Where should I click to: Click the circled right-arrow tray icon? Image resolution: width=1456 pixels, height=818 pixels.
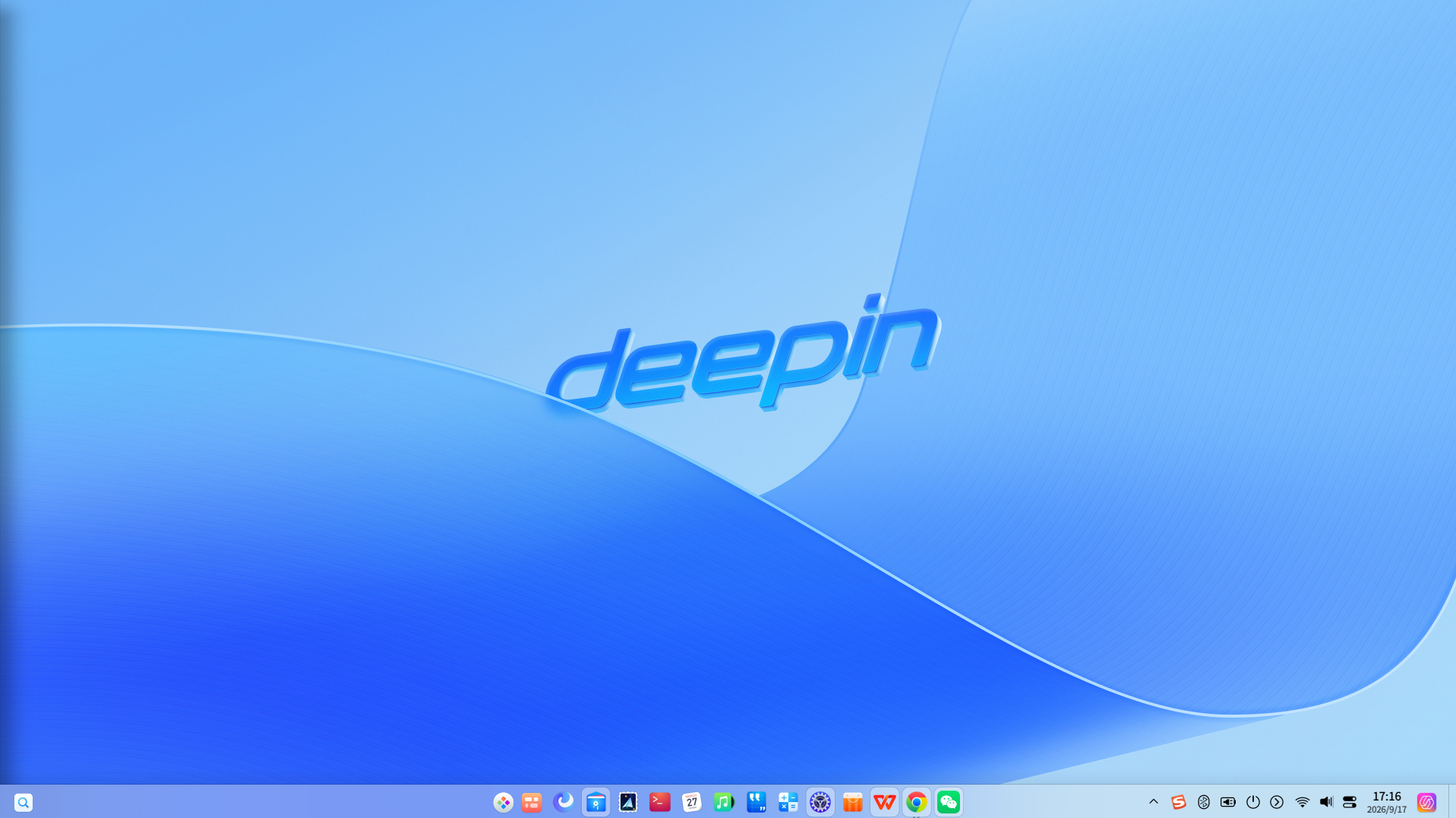tap(1278, 802)
